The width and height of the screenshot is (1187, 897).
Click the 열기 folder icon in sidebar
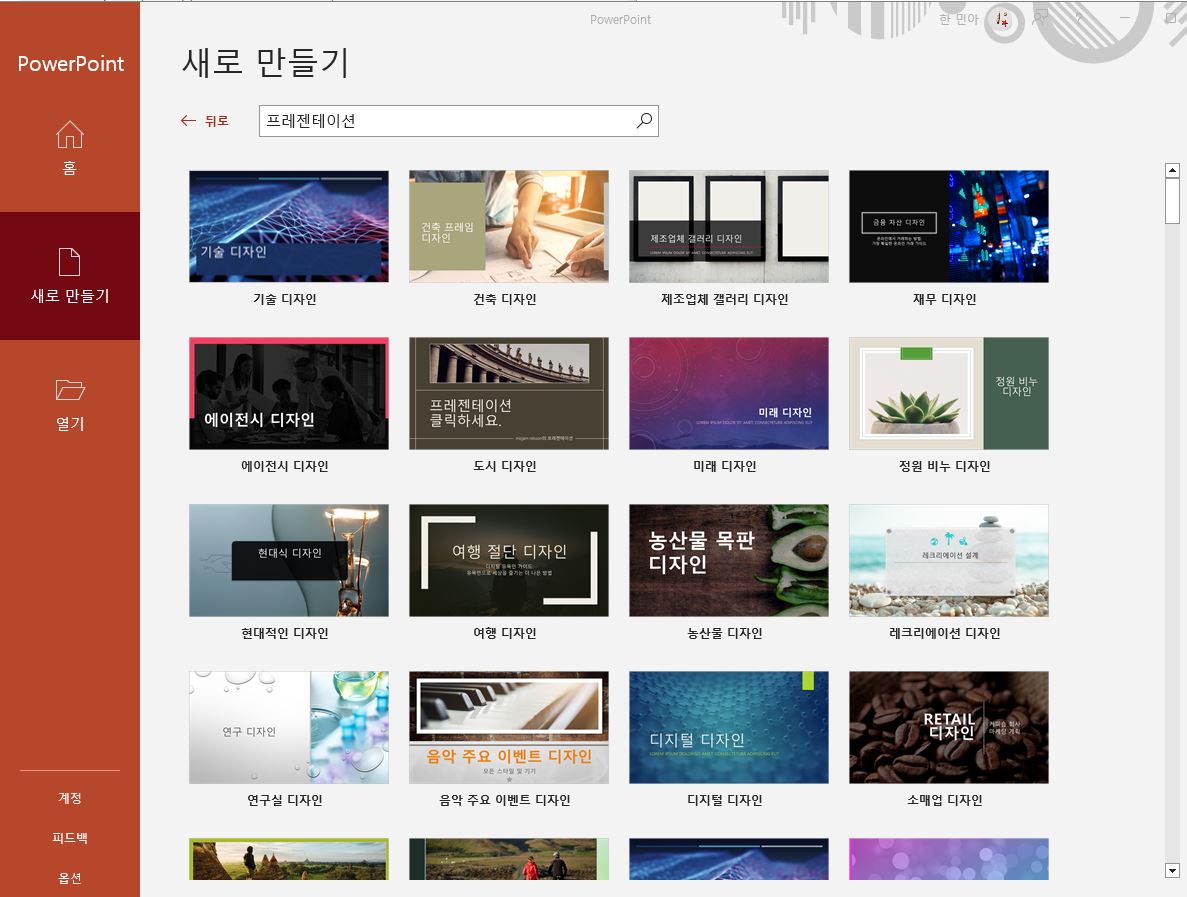69,390
